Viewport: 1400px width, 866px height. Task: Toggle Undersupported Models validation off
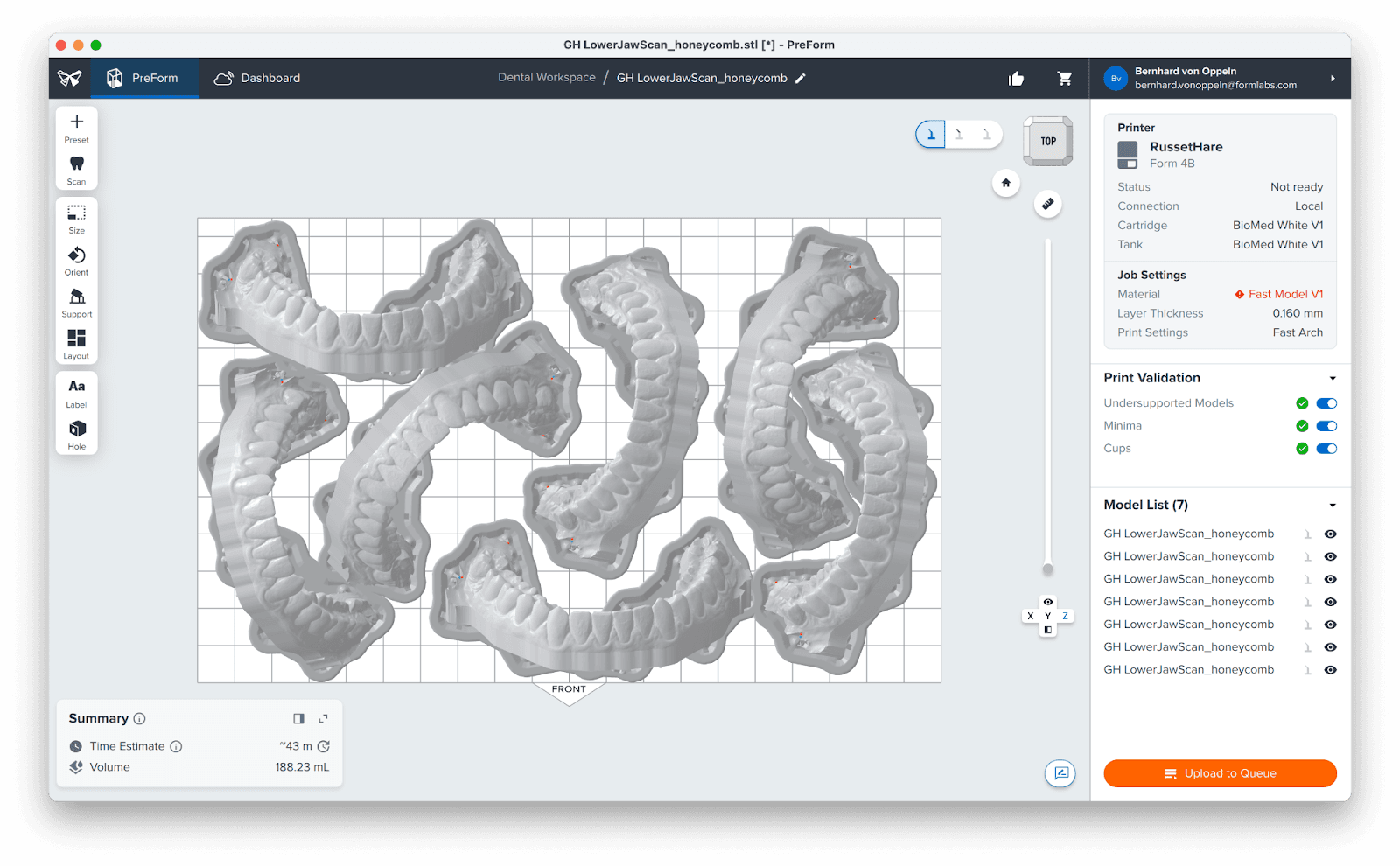click(1326, 403)
